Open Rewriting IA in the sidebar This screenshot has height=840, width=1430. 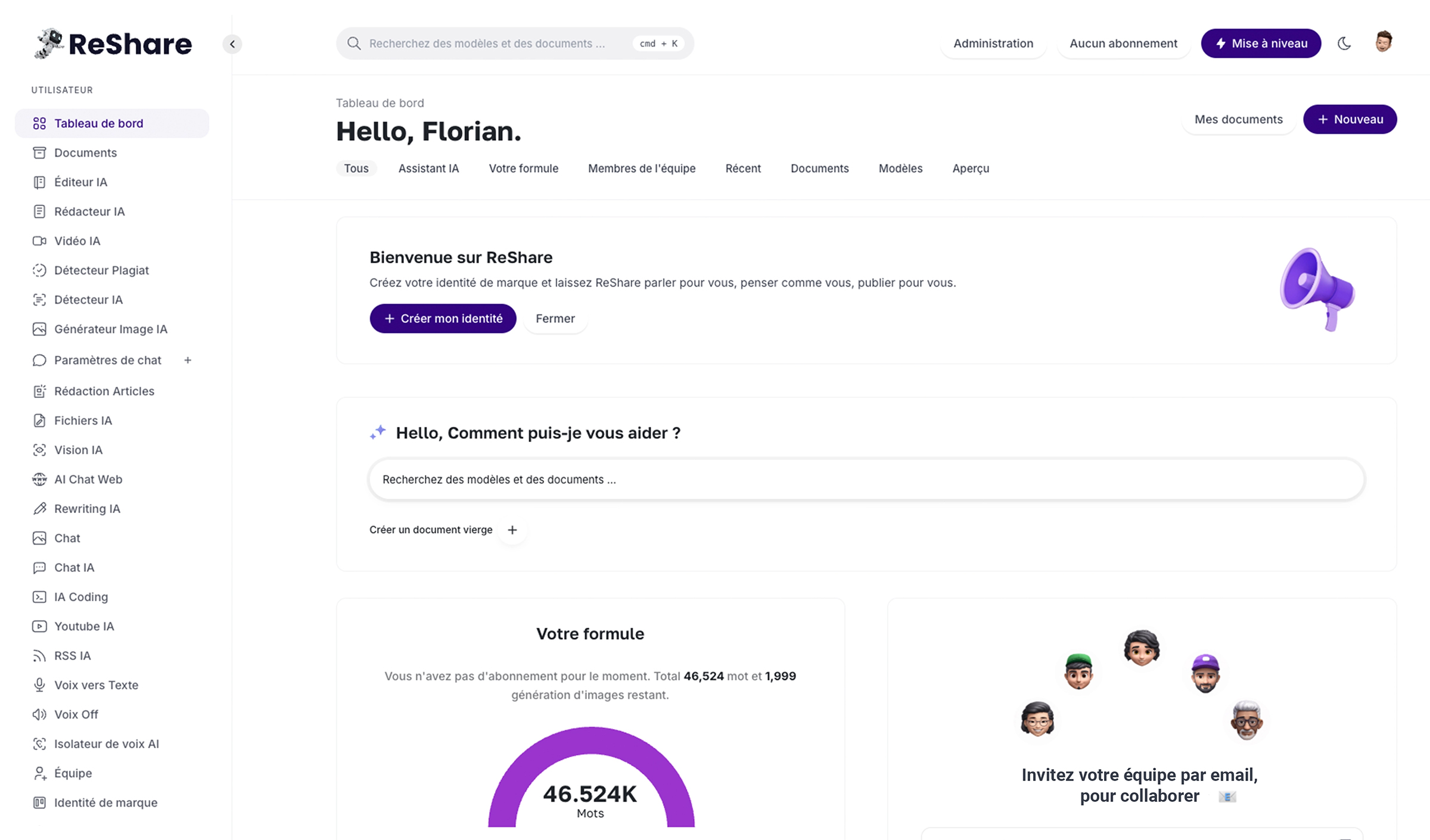click(x=112, y=509)
